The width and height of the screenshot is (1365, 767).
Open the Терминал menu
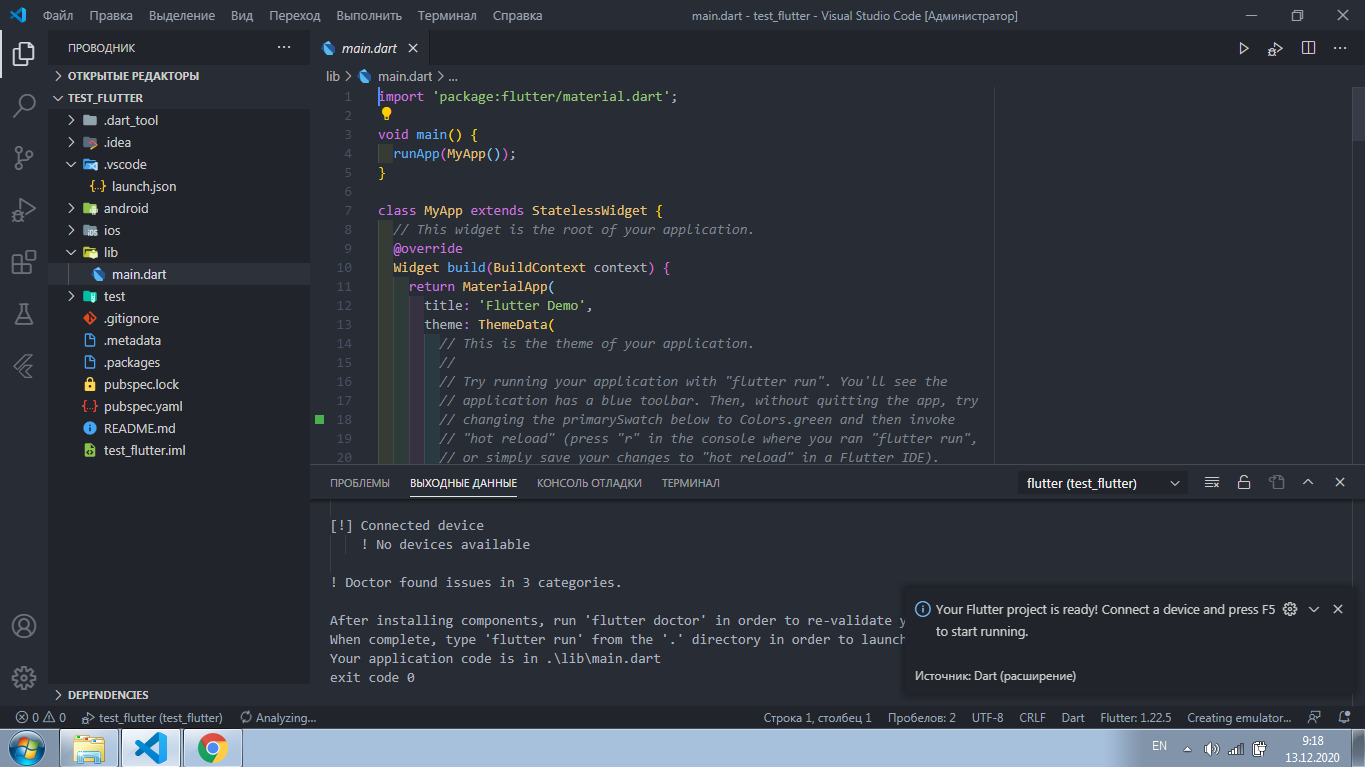tap(447, 16)
